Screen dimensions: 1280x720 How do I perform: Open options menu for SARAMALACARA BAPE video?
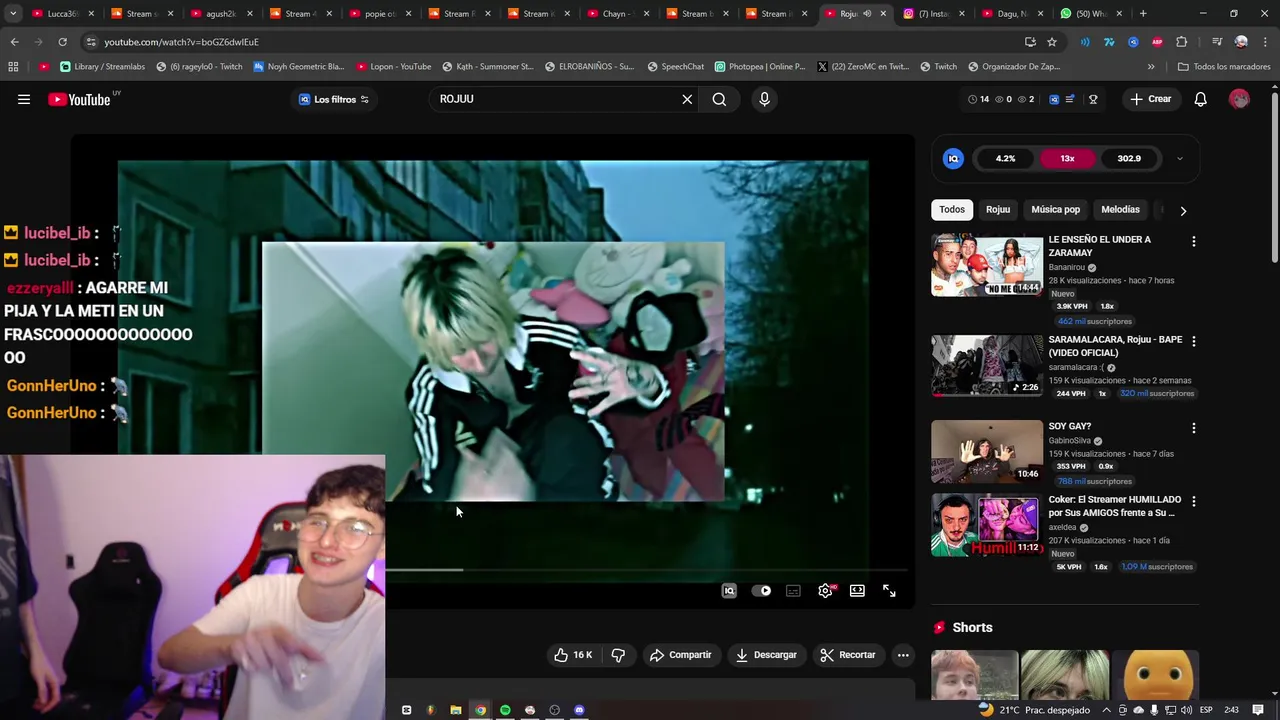click(x=1193, y=341)
